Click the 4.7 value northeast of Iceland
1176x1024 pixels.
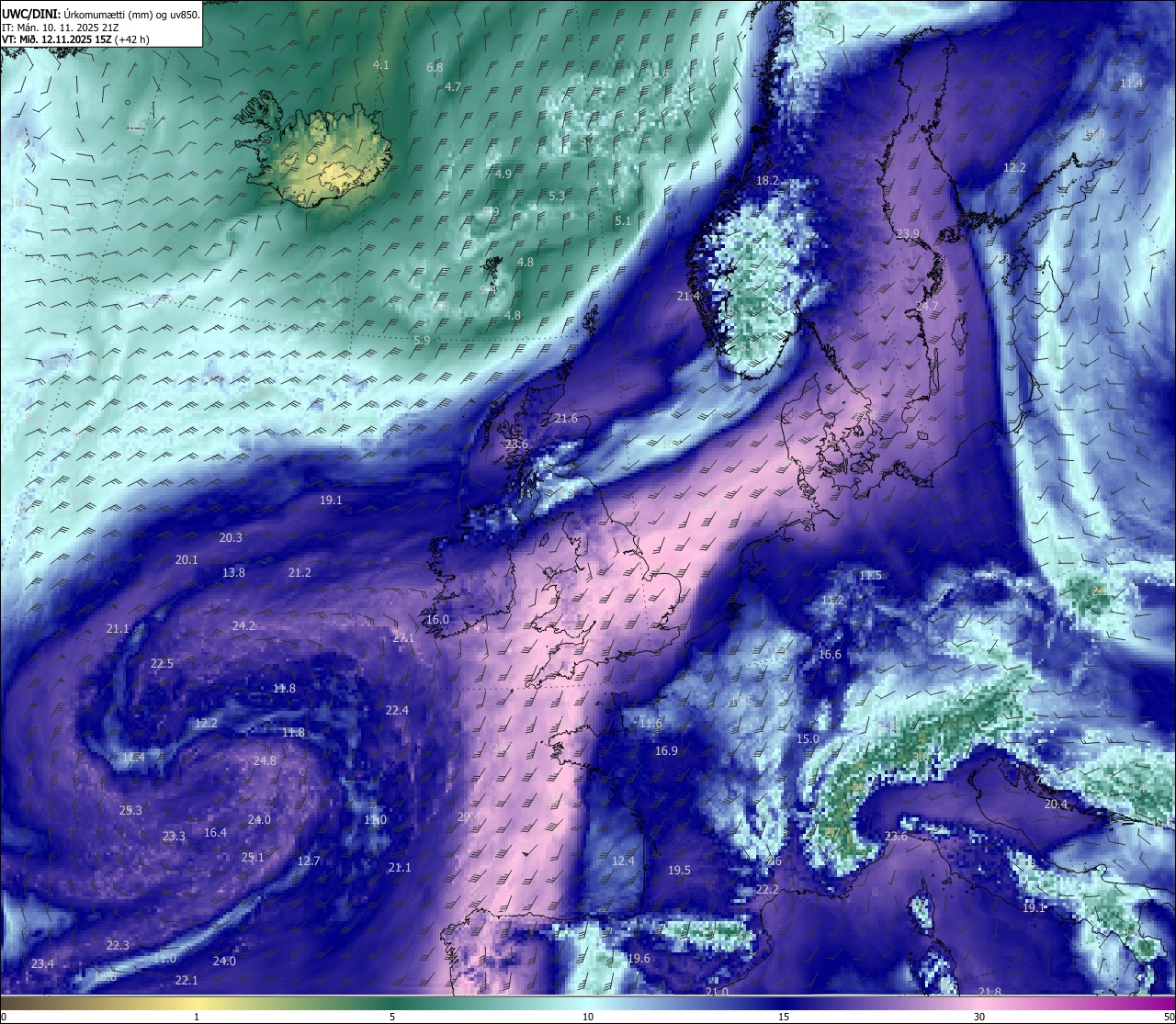(453, 86)
